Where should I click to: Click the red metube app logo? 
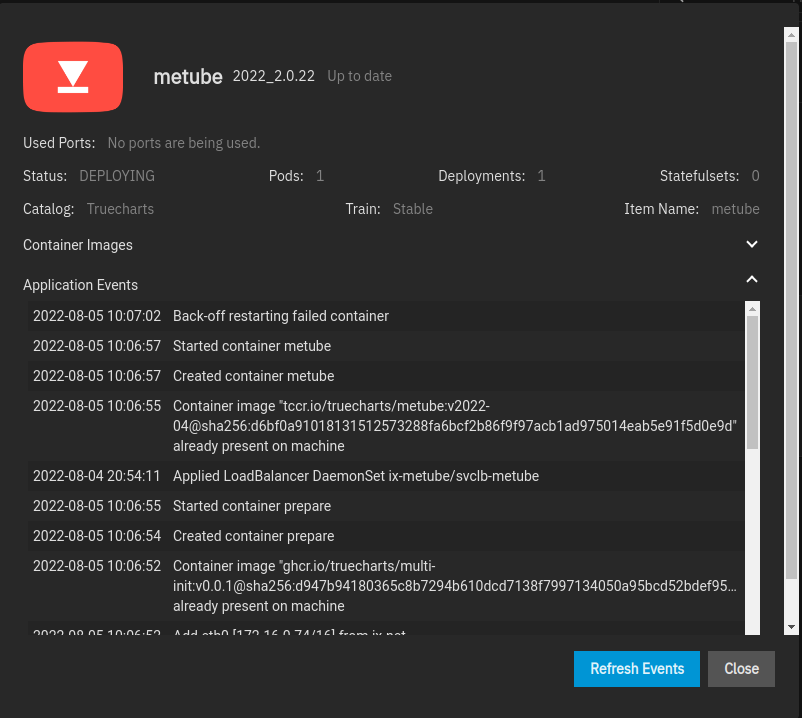[x=73, y=77]
